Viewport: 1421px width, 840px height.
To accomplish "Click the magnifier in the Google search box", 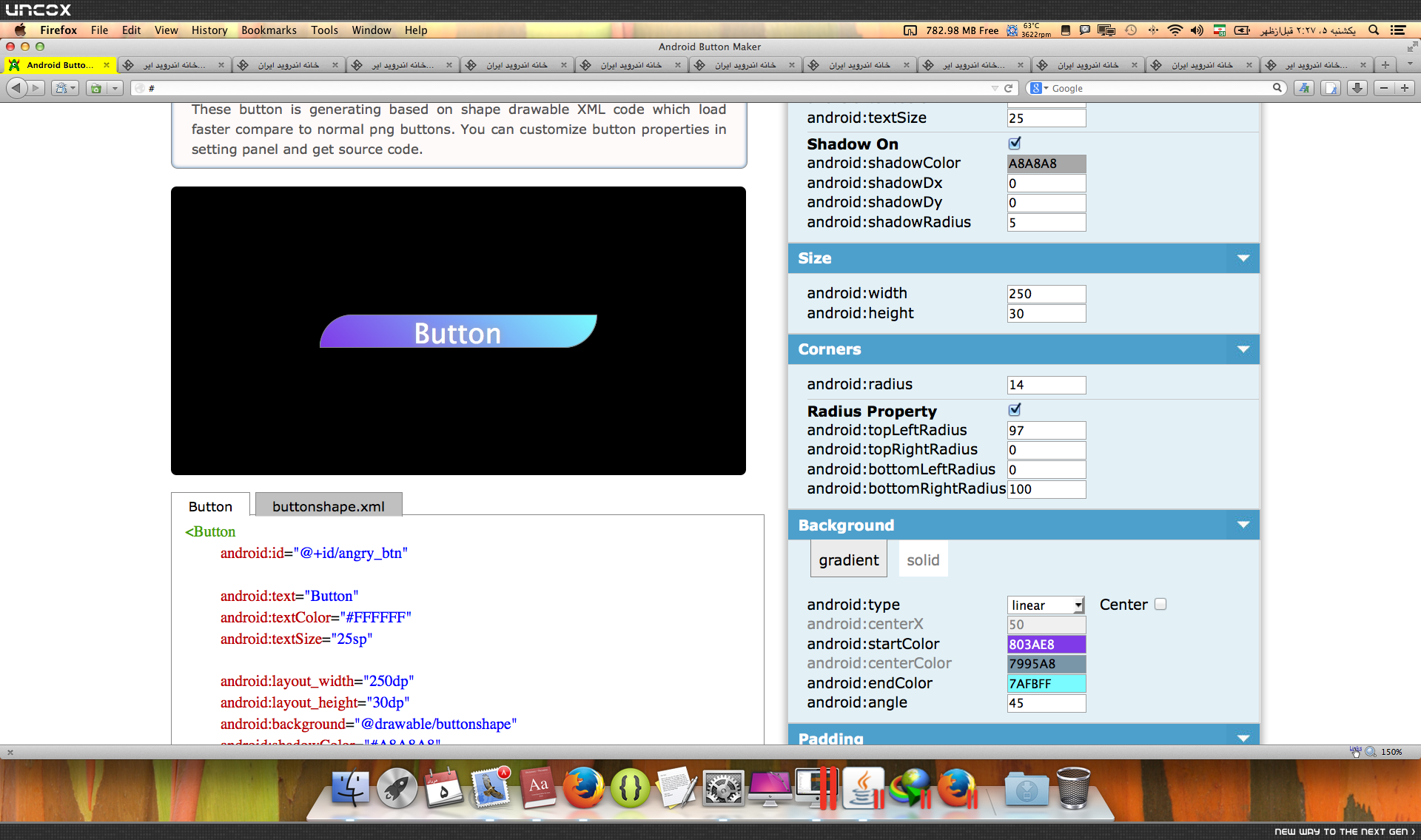I will [x=1277, y=88].
